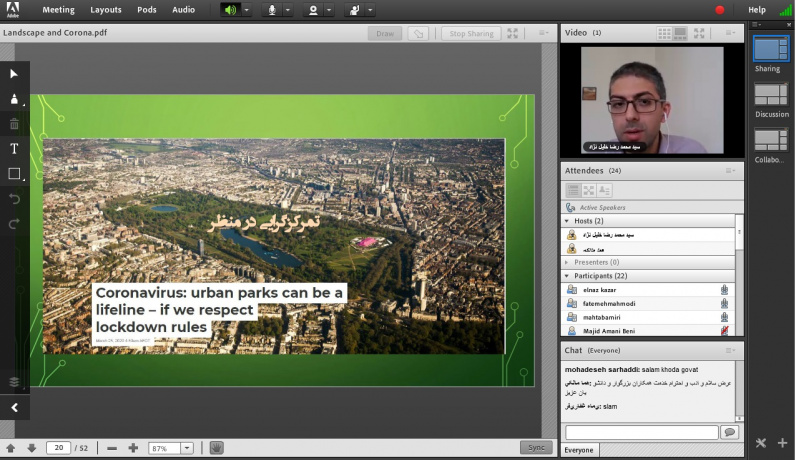Go to next page arrow

tap(31, 448)
